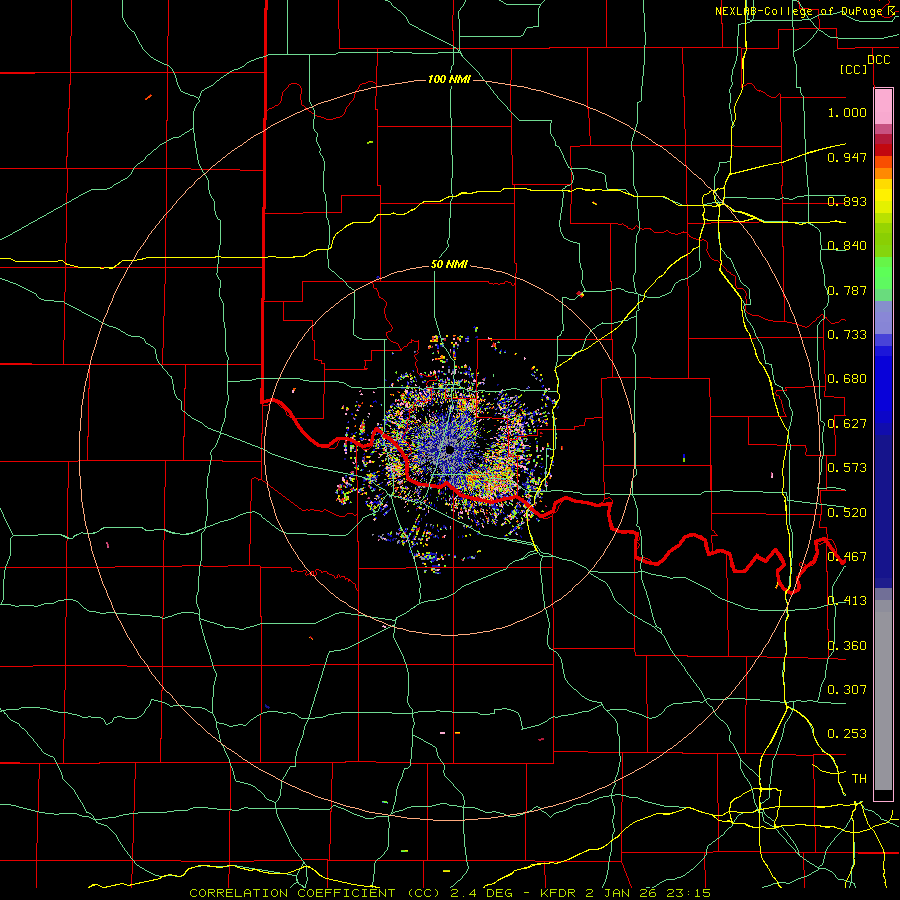Click the 0.520 scale value
This screenshot has height=900, width=900.
(x=847, y=513)
